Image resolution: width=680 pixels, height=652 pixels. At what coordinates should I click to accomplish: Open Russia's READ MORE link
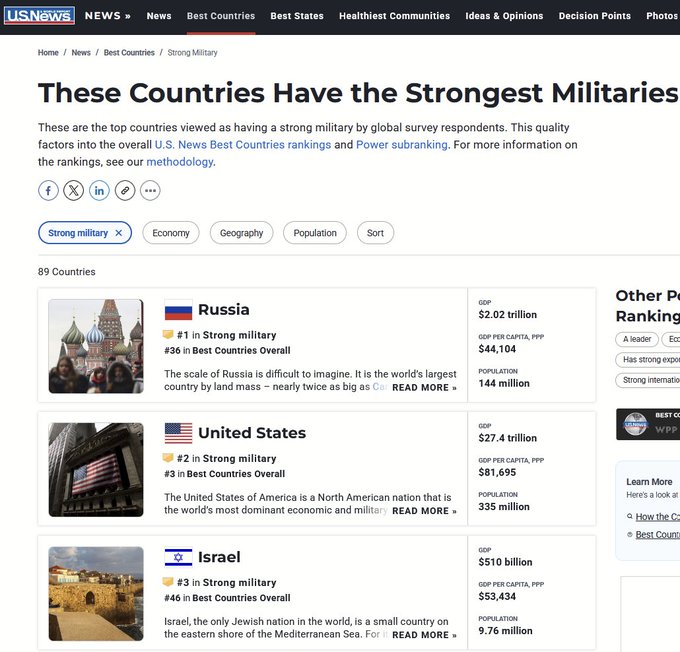pyautogui.click(x=424, y=387)
